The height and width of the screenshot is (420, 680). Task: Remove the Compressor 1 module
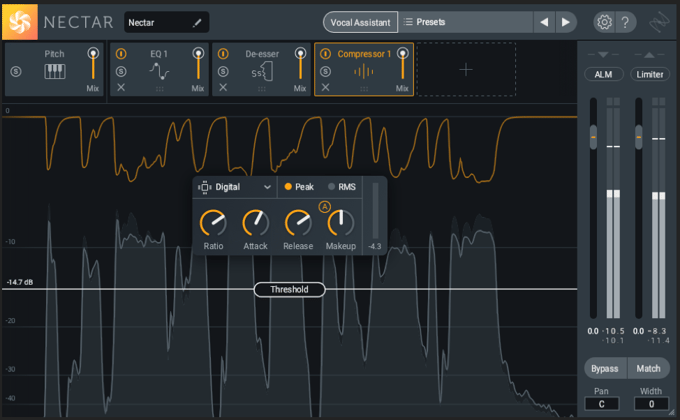(325, 88)
